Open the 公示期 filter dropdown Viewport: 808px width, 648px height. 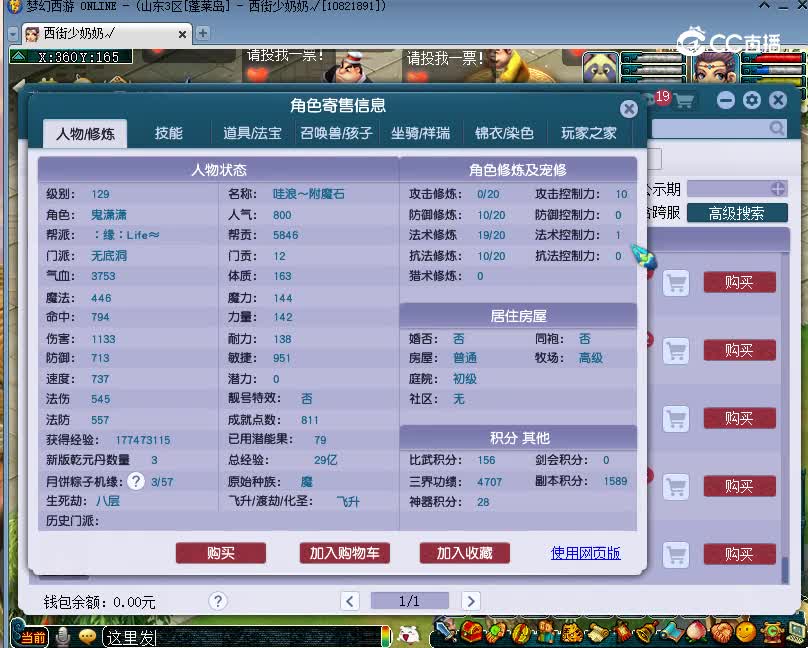click(736, 189)
